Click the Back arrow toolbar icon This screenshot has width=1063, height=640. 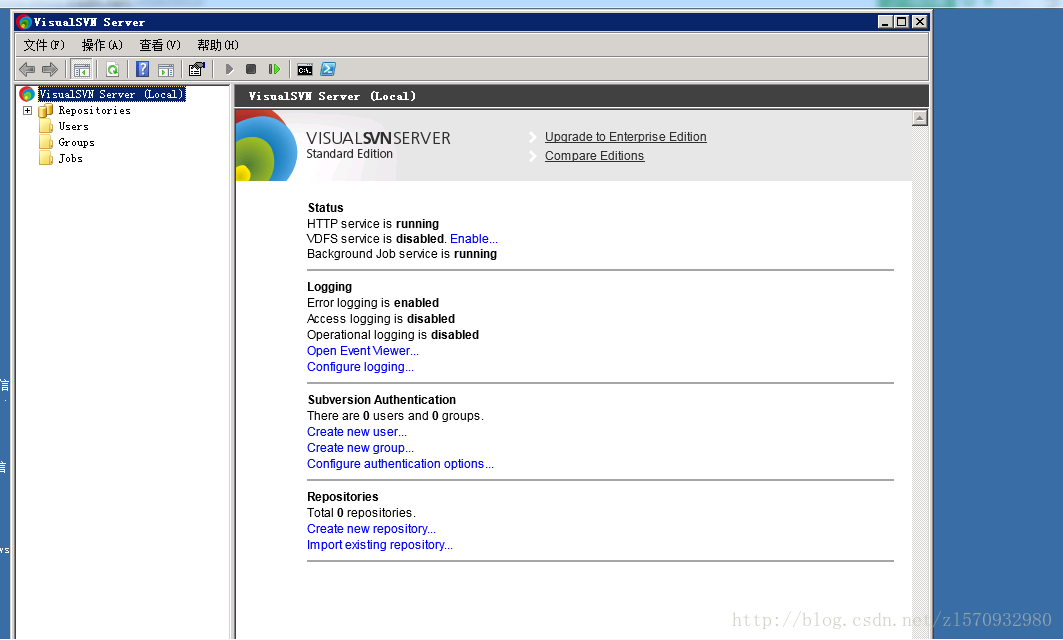click(27, 69)
